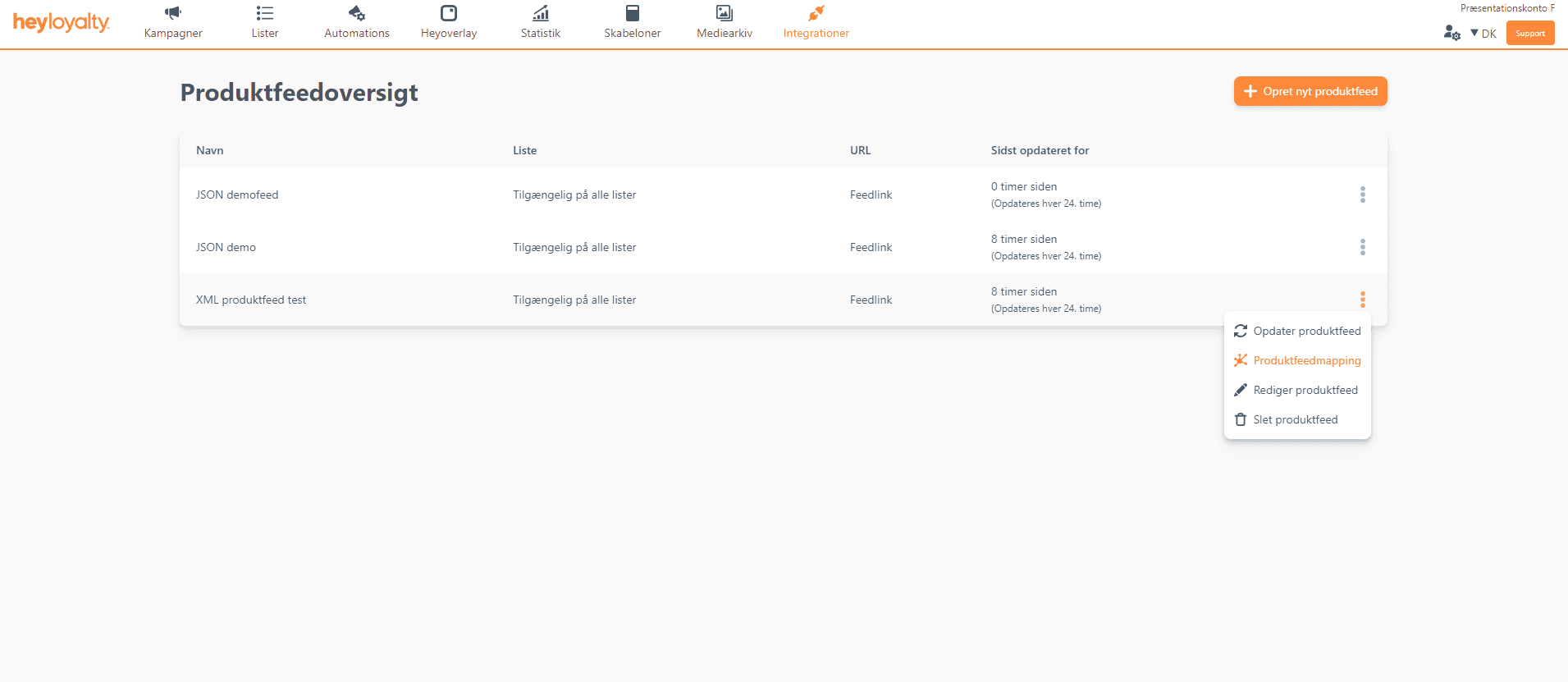The width and height of the screenshot is (1568, 682).
Task: Open the Lister list icon
Action: [264, 13]
